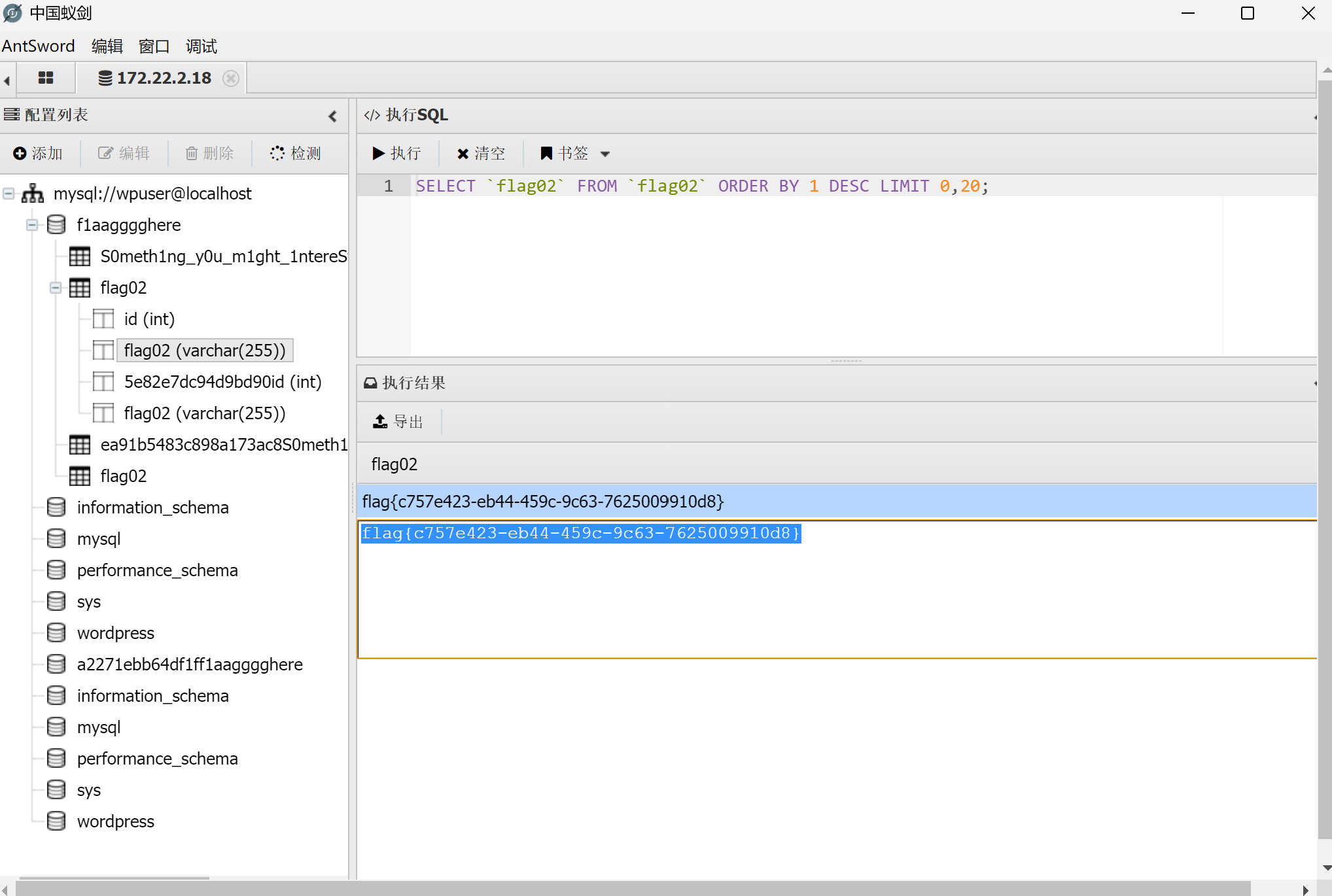This screenshot has width=1332, height=896.
Task: Click the 配置列表 panel title icon
Action: pyautogui.click(x=12, y=115)
